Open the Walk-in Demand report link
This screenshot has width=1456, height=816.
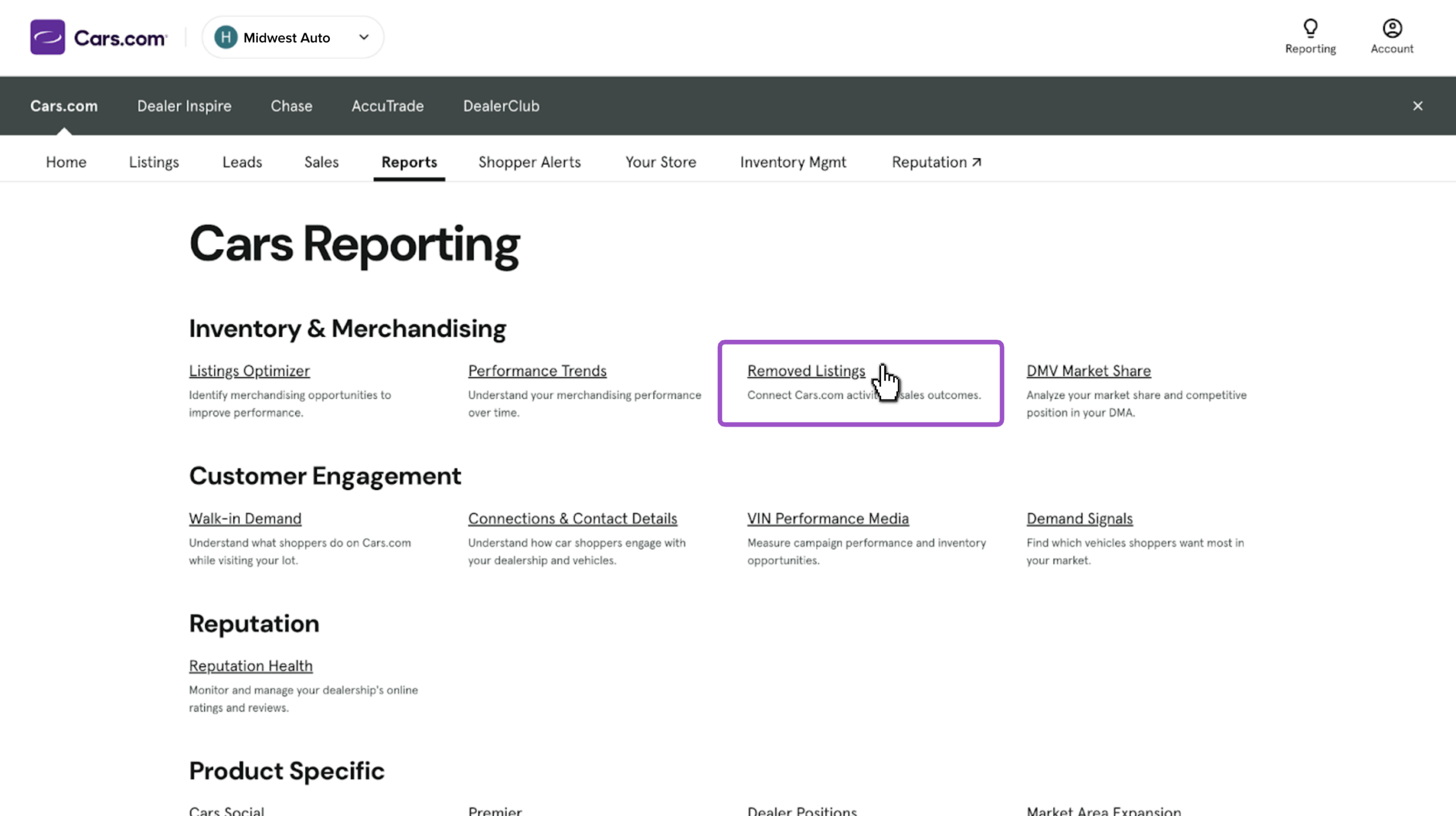pyautogui.click(x=245, y=518)
